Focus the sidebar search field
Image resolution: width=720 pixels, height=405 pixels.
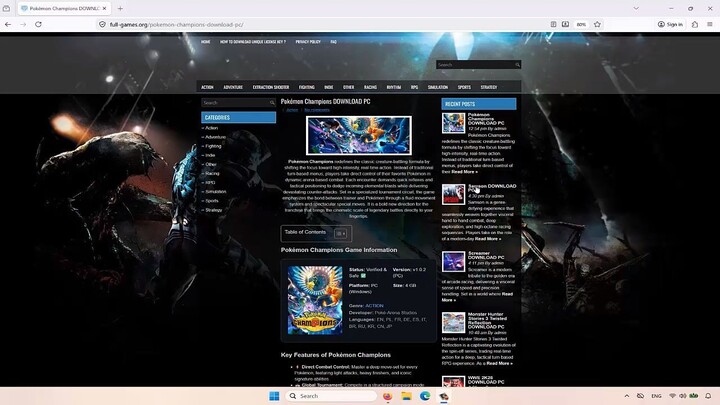[235, 103]
